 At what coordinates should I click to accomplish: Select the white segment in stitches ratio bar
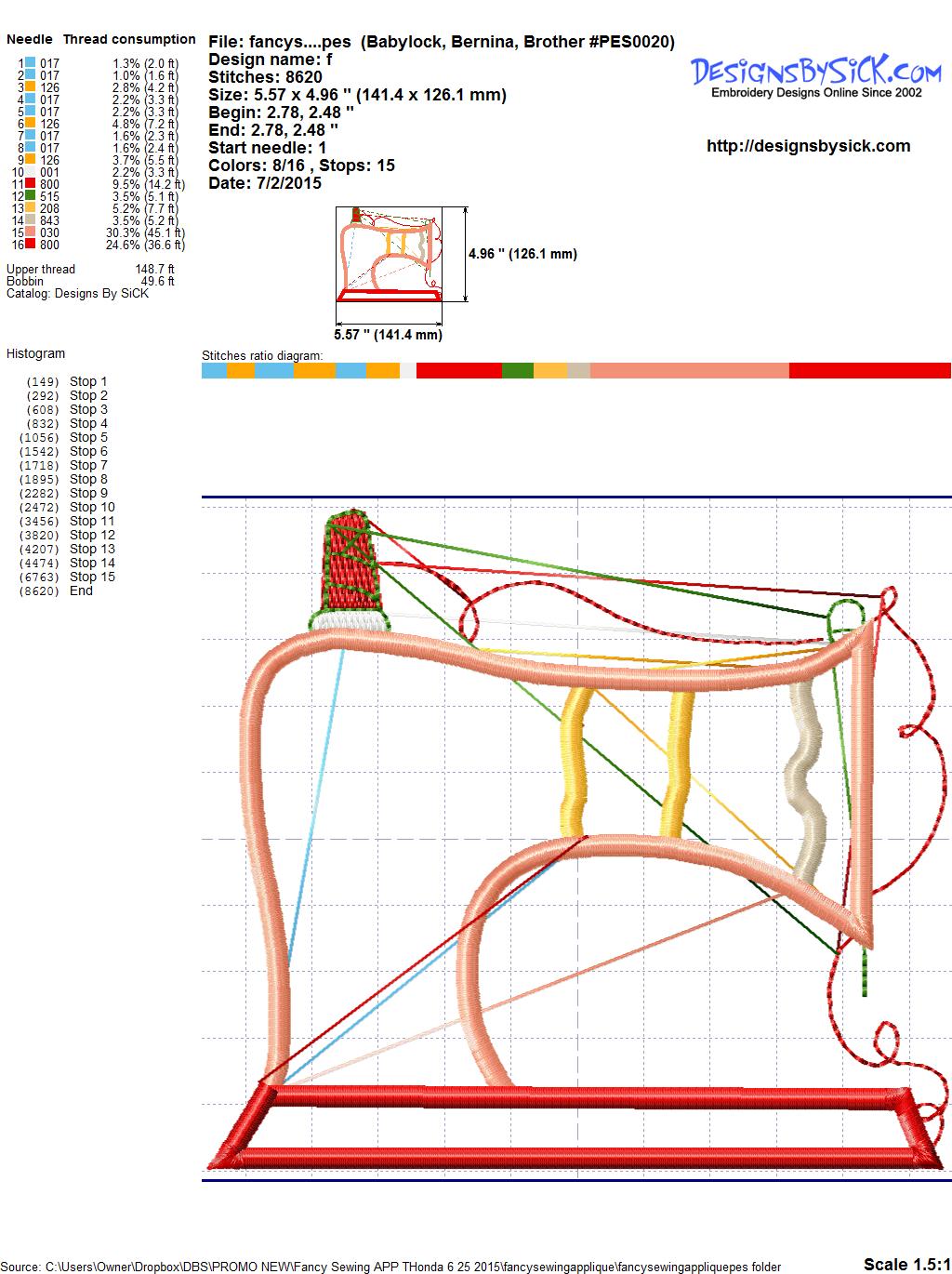point(407,371)
